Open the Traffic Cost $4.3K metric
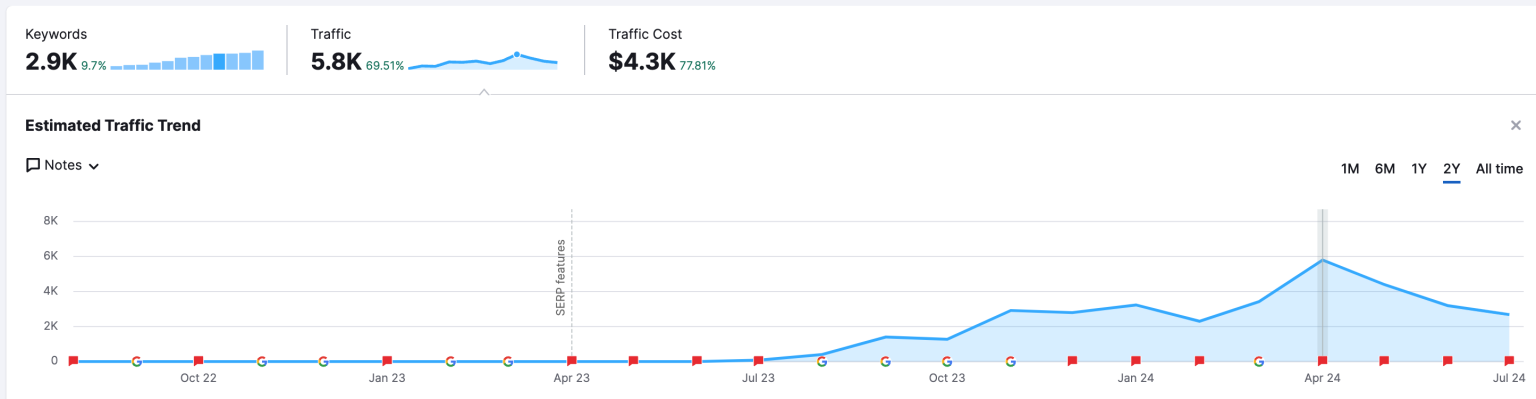This screenshot has height=399, width=1536. 662,50
